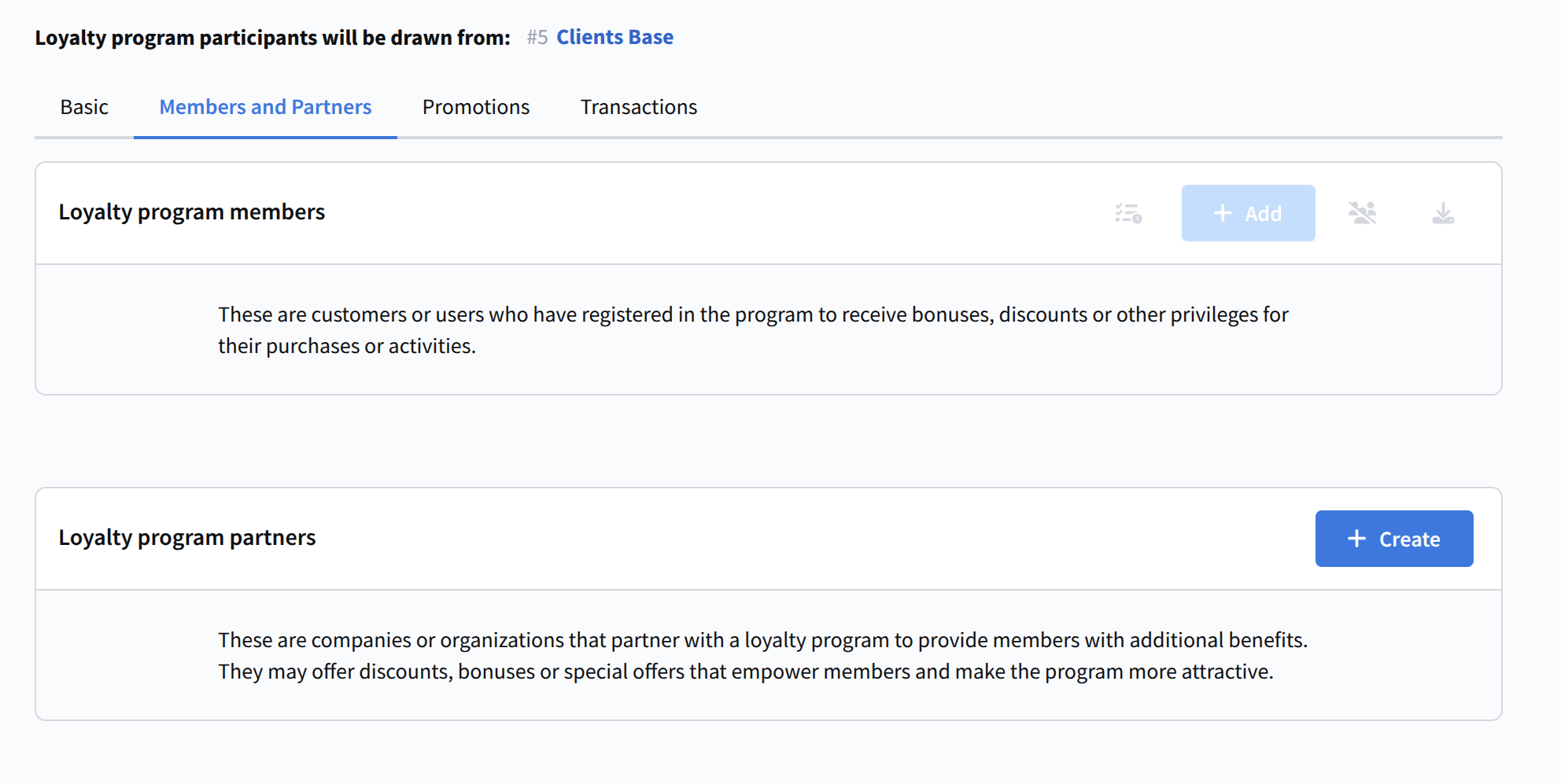Screen dimensions: 1561x784
Task: Create a new loyalty program partner
Action: [1393, 539]
